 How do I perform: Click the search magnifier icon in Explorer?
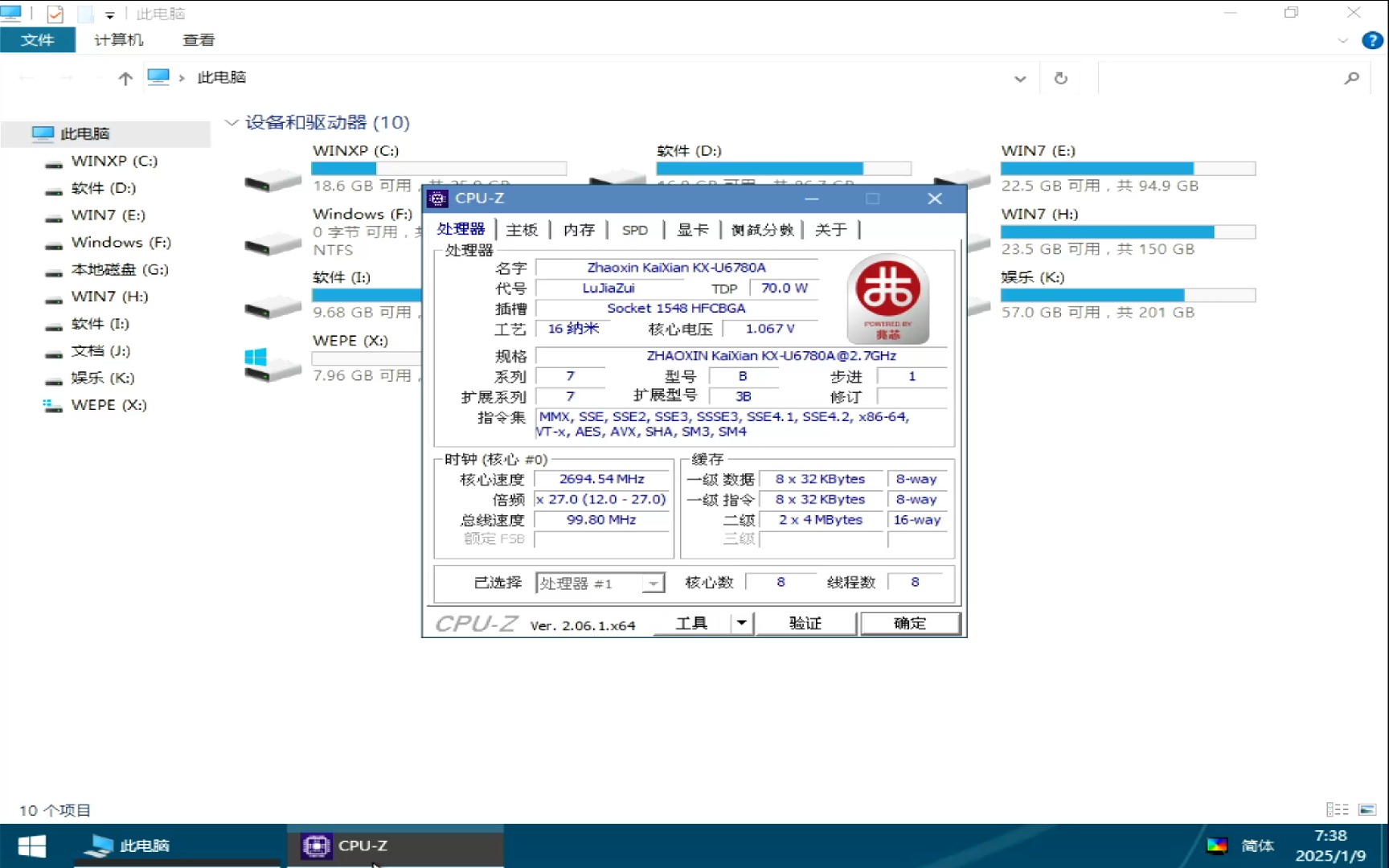(x=1352, y=77)
